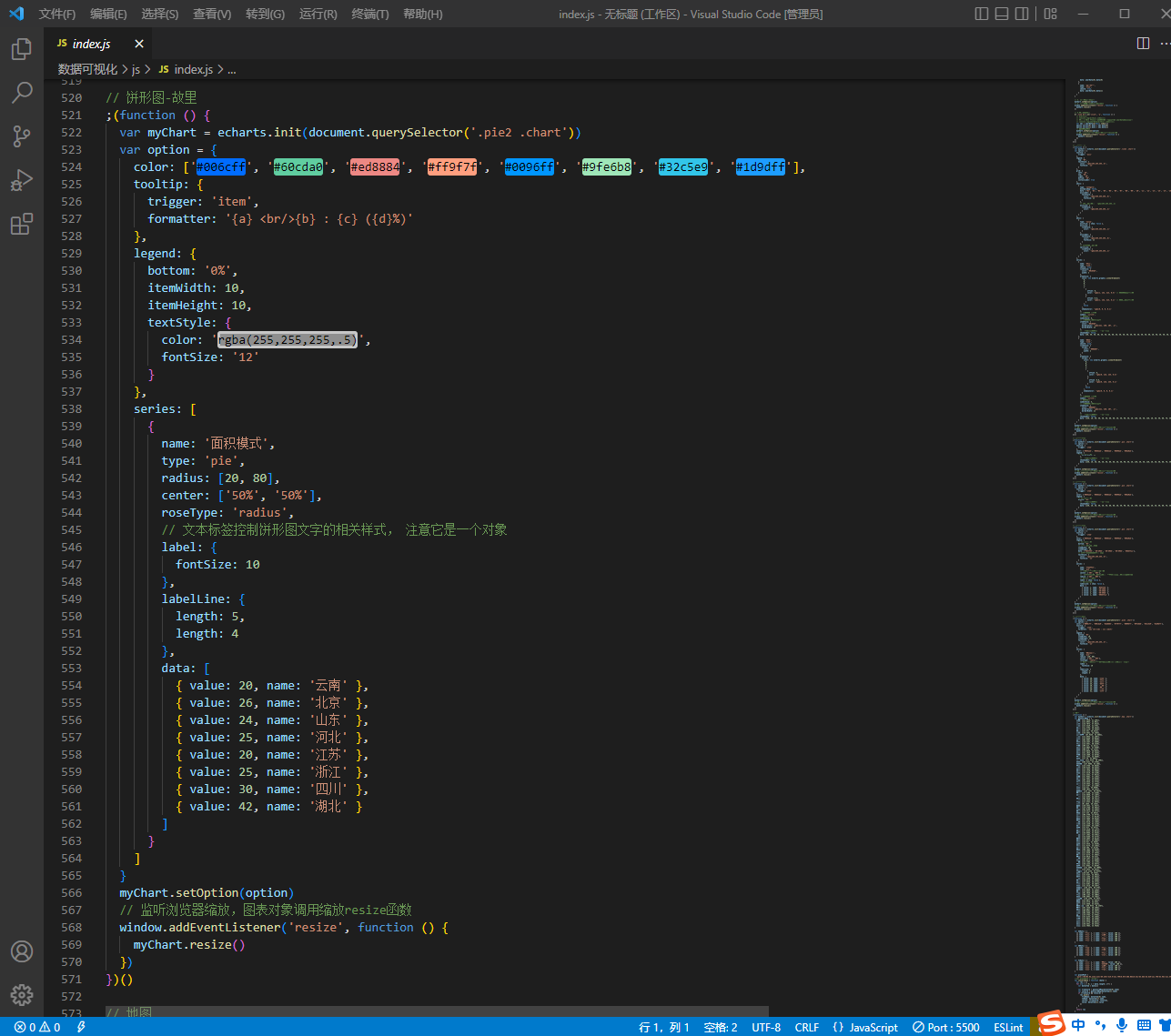Open the 数据可视化 breadcrumb folder dropdown
The image size is (1171, 1036).
pyautogui.click(x=87, y=69)
